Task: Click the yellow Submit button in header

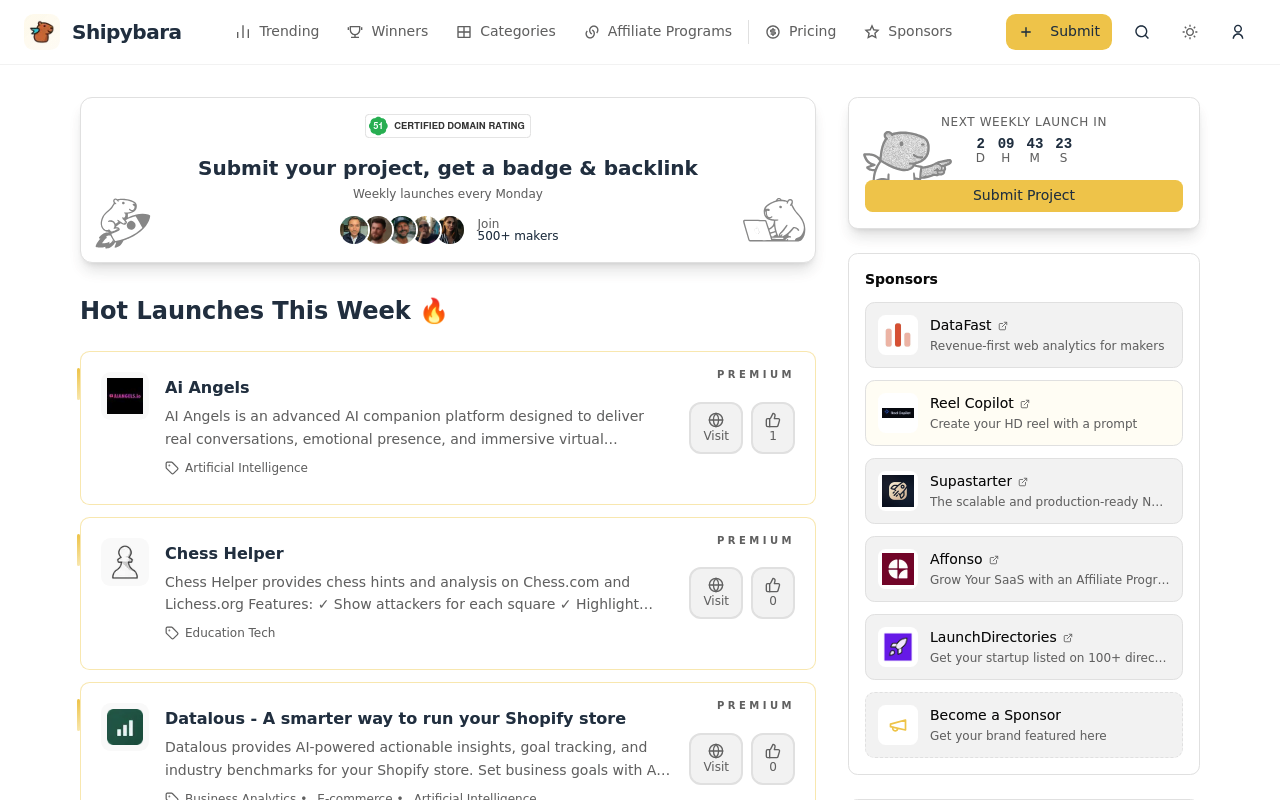Action: 1059,32
